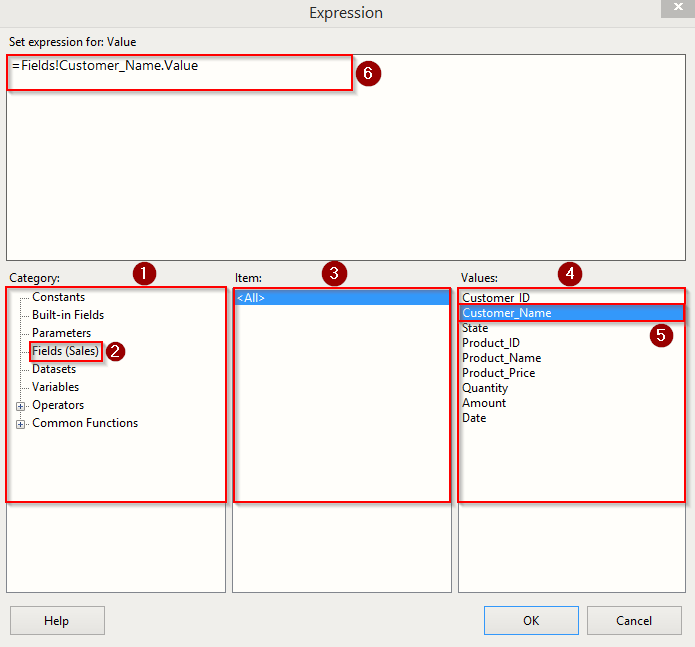
Task: Open Help for expressions
Action: pos(57,620)
